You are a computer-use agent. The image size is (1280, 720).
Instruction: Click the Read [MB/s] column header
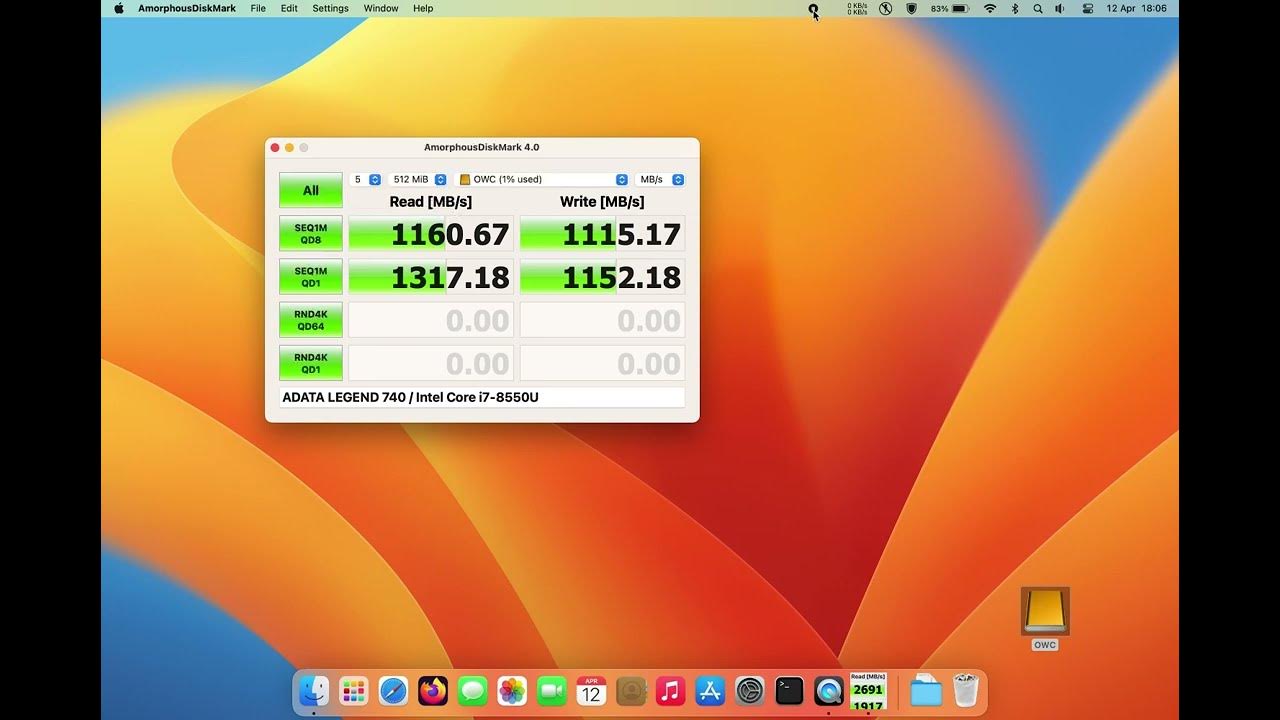pos(431,202)
